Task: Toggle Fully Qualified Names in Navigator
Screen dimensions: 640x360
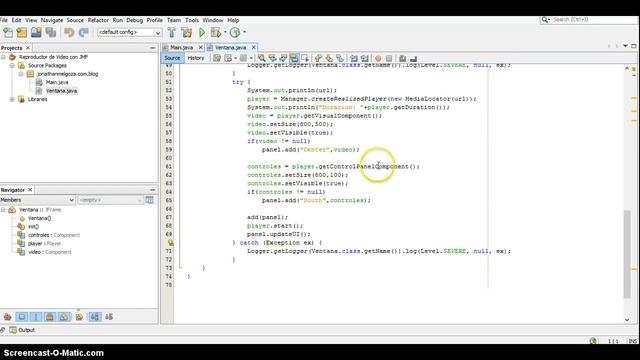Action: tap(79, 317)
